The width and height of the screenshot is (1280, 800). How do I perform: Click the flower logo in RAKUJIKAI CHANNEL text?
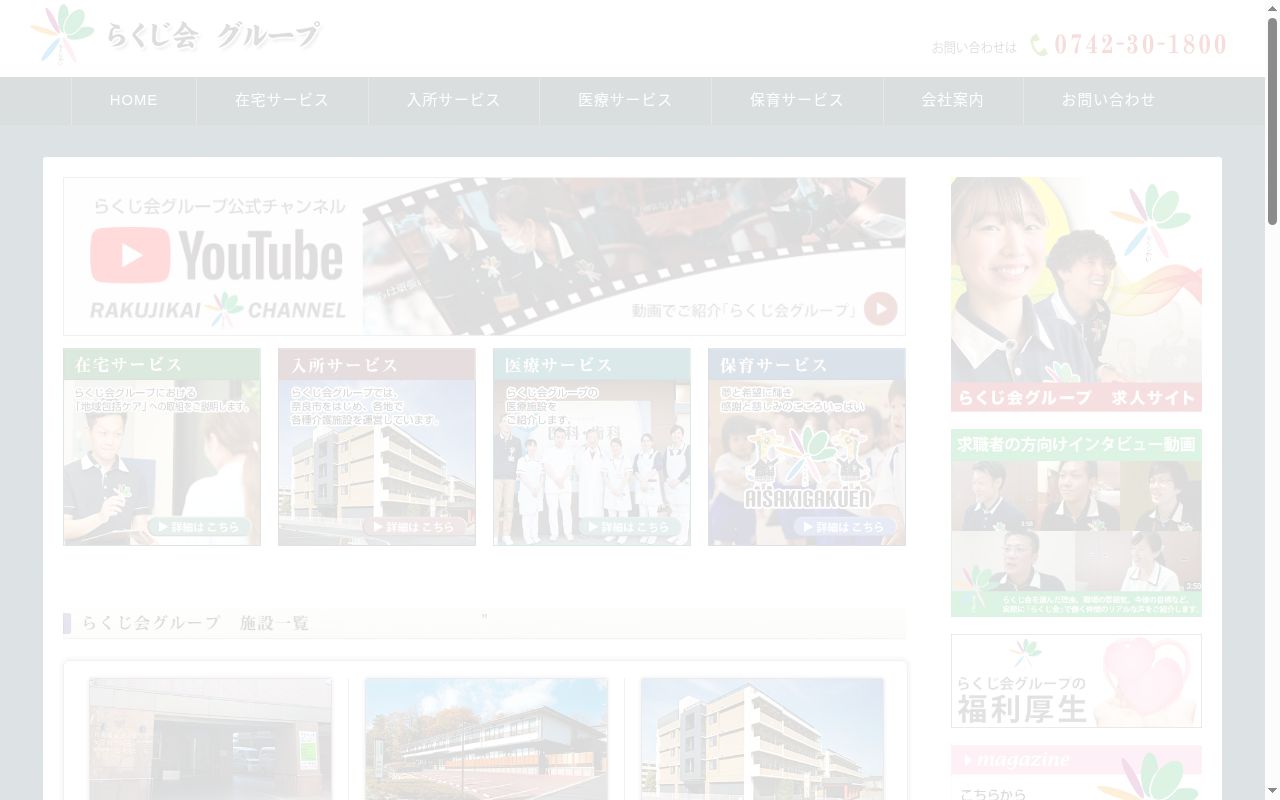[224, 310]
